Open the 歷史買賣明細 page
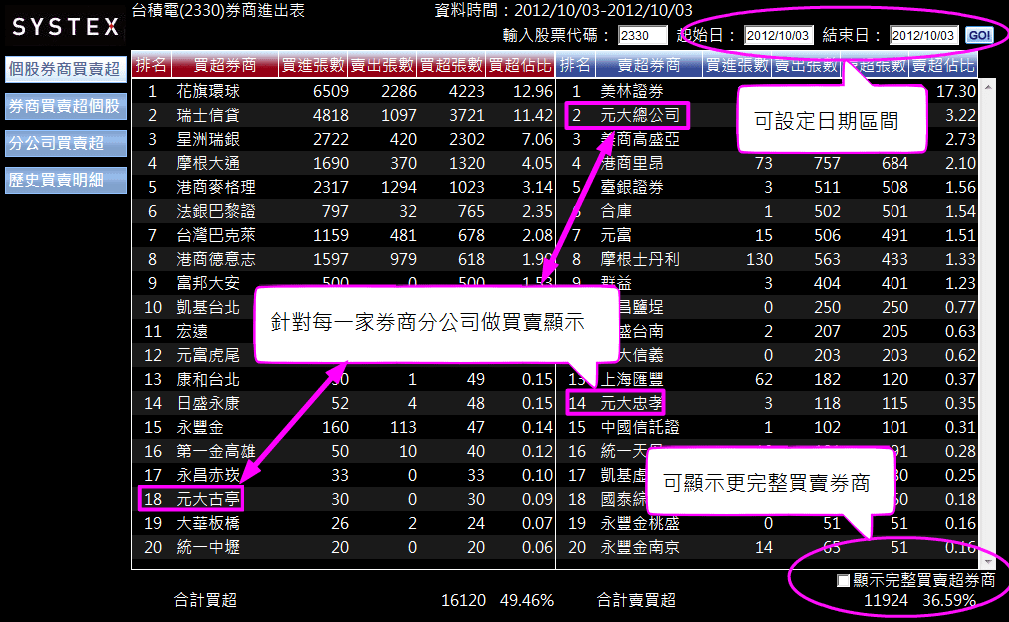This screenshot has height=622, width=1009. pyautogui.click(x=65, y=180)
